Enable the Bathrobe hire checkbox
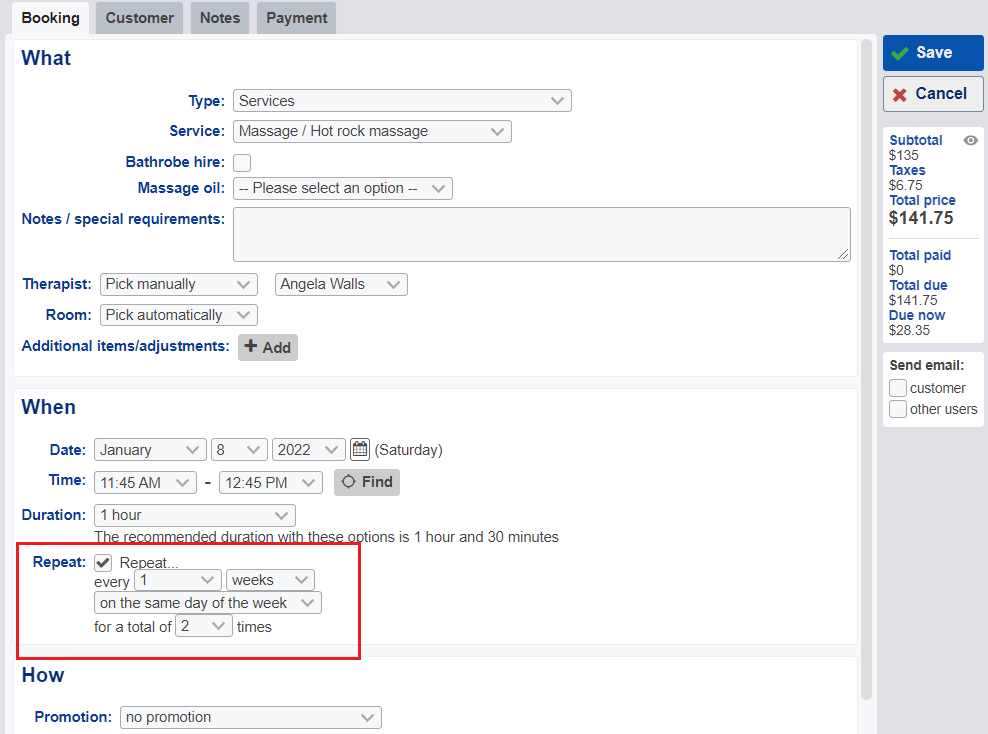 click(x=242, y=163)
